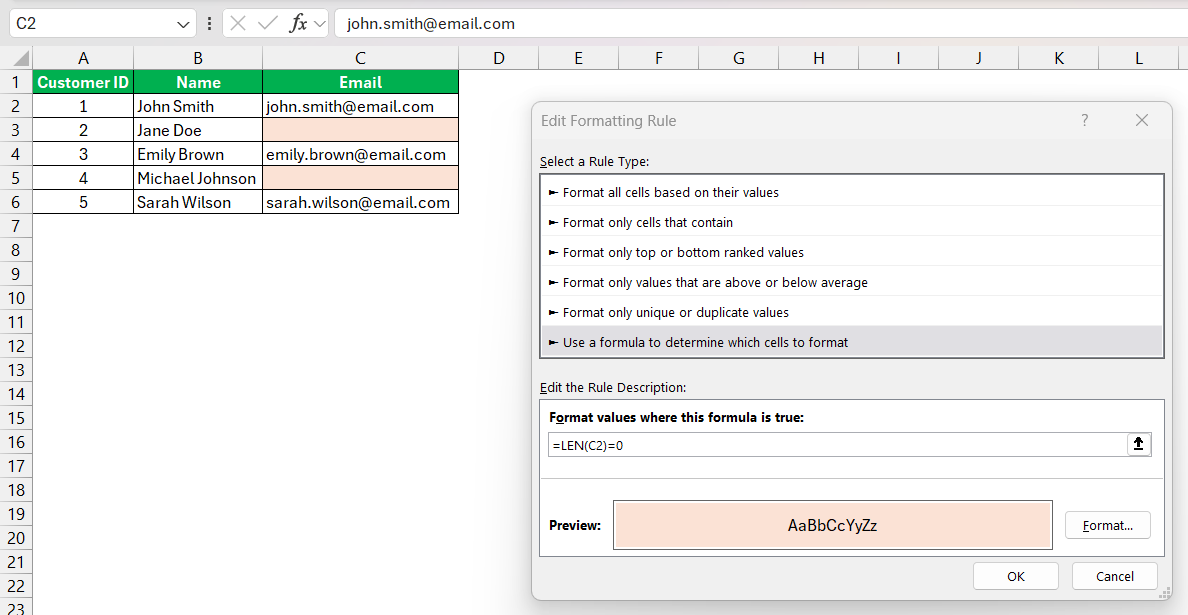Select row 10 header
This screenshot has width=1188, height=615.
point(16,298)
